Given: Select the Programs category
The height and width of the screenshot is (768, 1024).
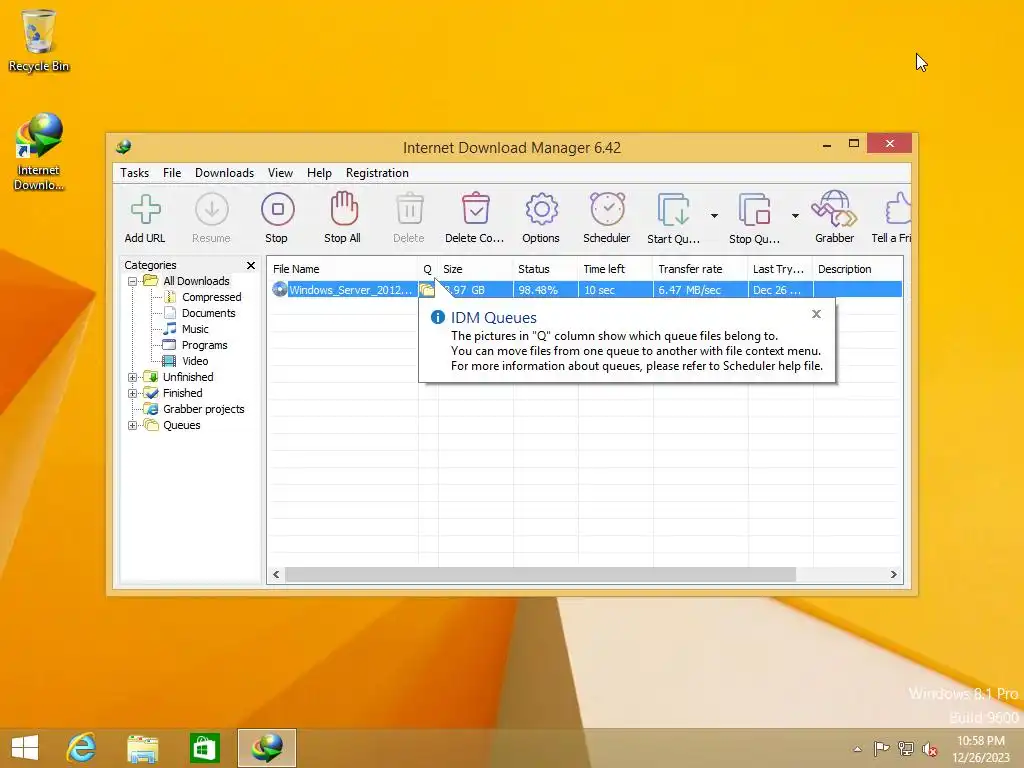Looking at the screenshot, I should pyautogui.click(x=204, y=345).
